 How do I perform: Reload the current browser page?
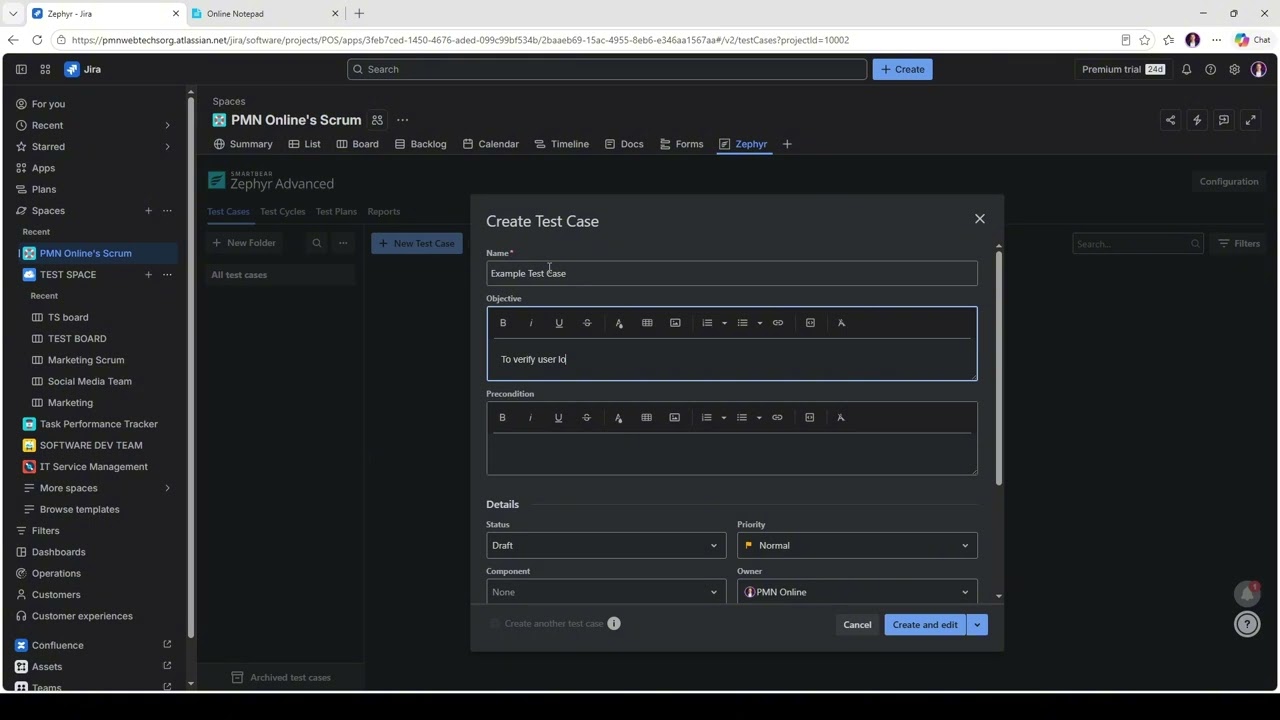[x=37, y=40]
